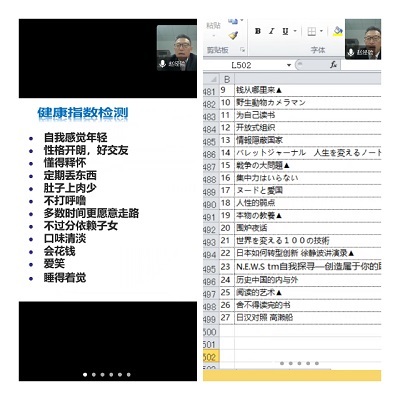
Task: Select row header 490
Action: click(210, 204)
